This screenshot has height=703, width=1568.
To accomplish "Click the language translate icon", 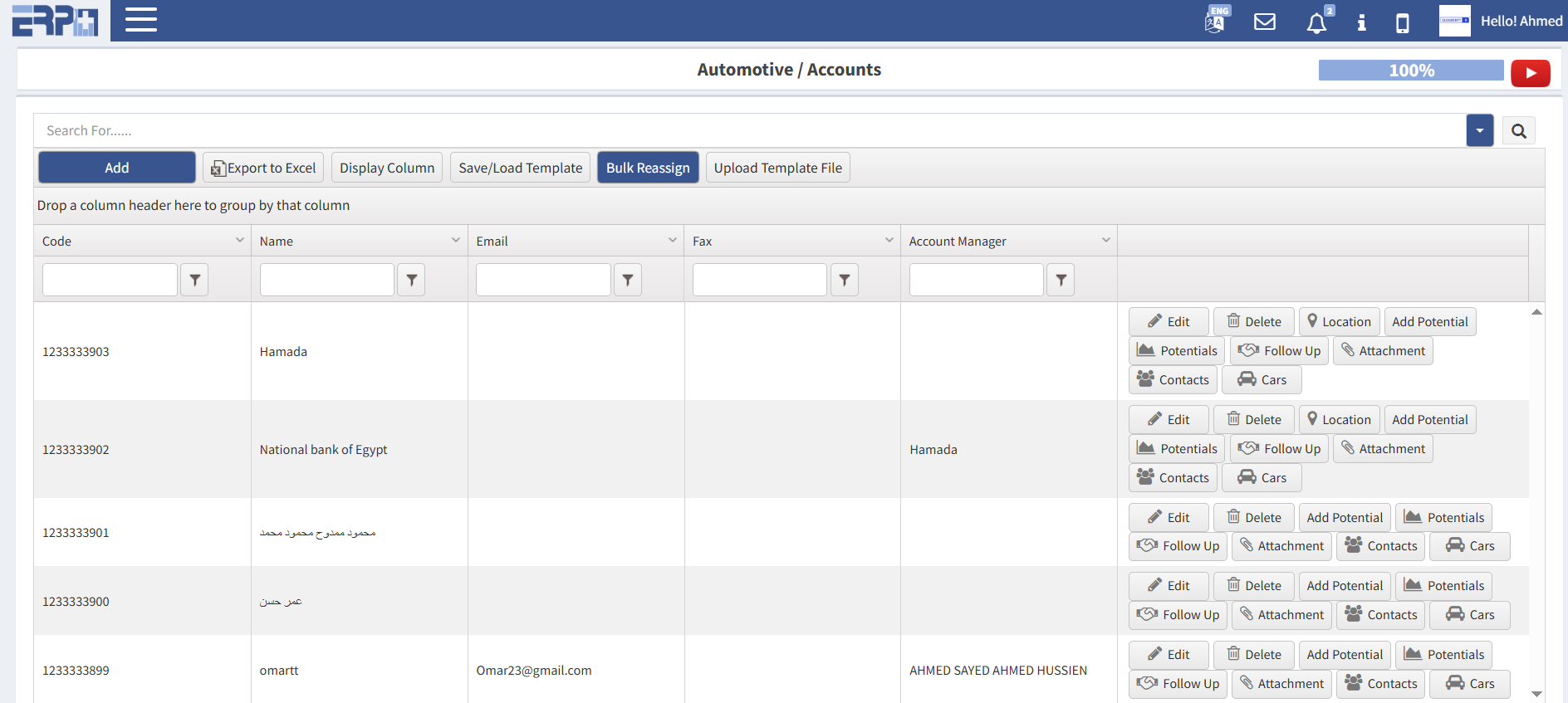I will tap(1215, 21).
